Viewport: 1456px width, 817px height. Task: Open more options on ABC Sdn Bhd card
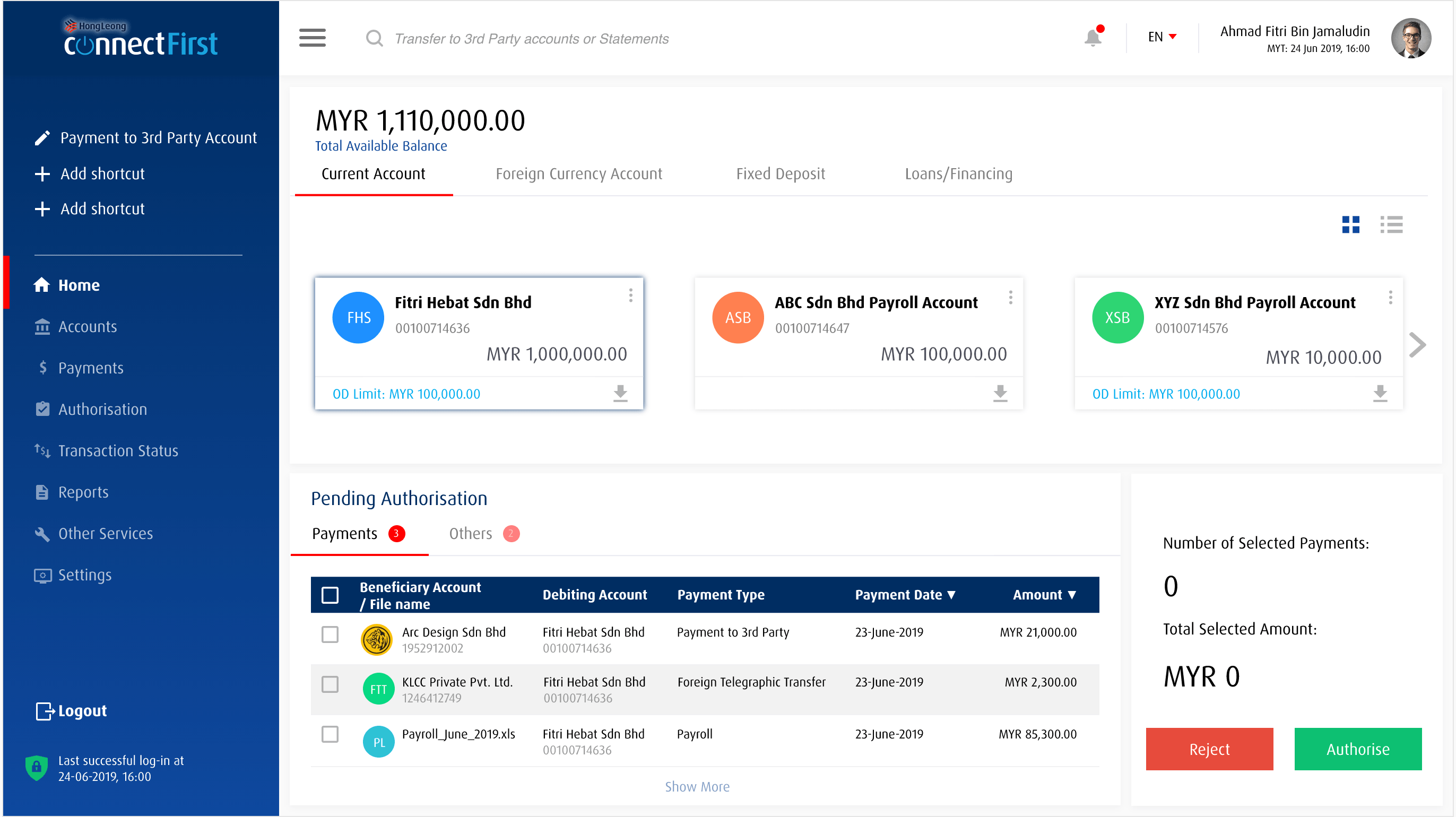click(1010, 297)
